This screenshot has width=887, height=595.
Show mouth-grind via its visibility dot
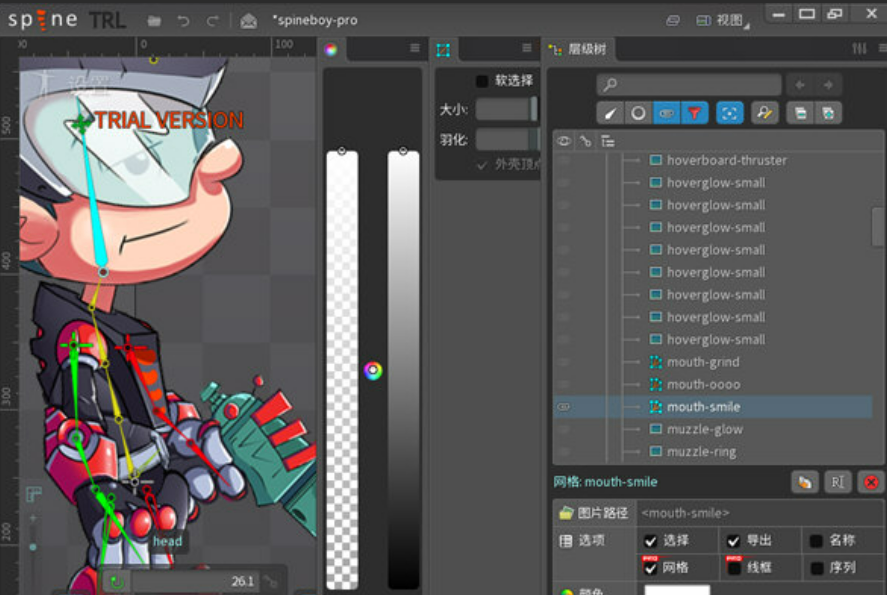[x=563, y=362]
